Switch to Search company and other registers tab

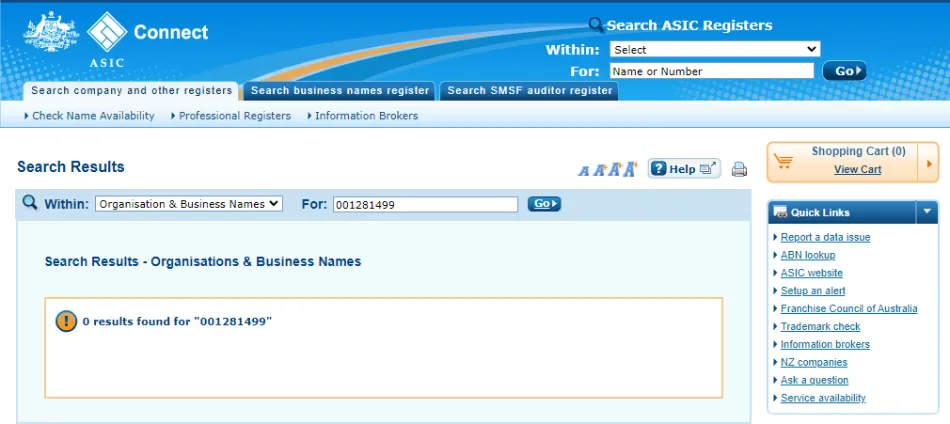click(x=131, y=91)
